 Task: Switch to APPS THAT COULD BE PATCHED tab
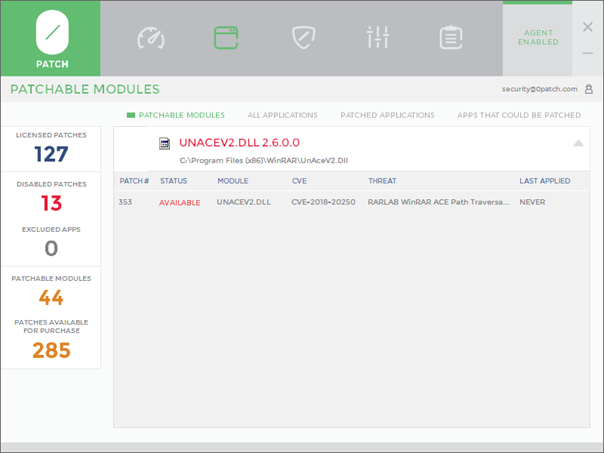519,115
